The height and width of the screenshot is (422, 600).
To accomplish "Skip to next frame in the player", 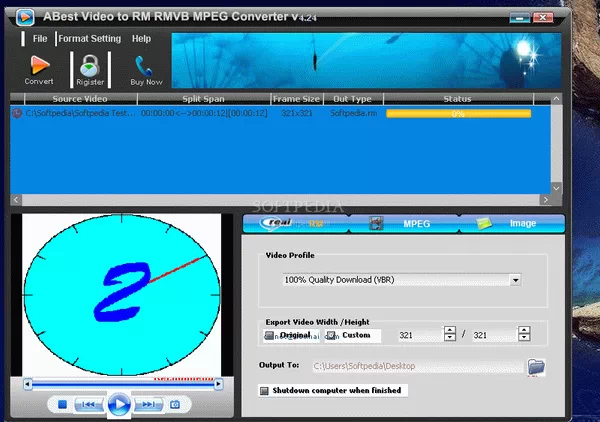I will 148,404.
